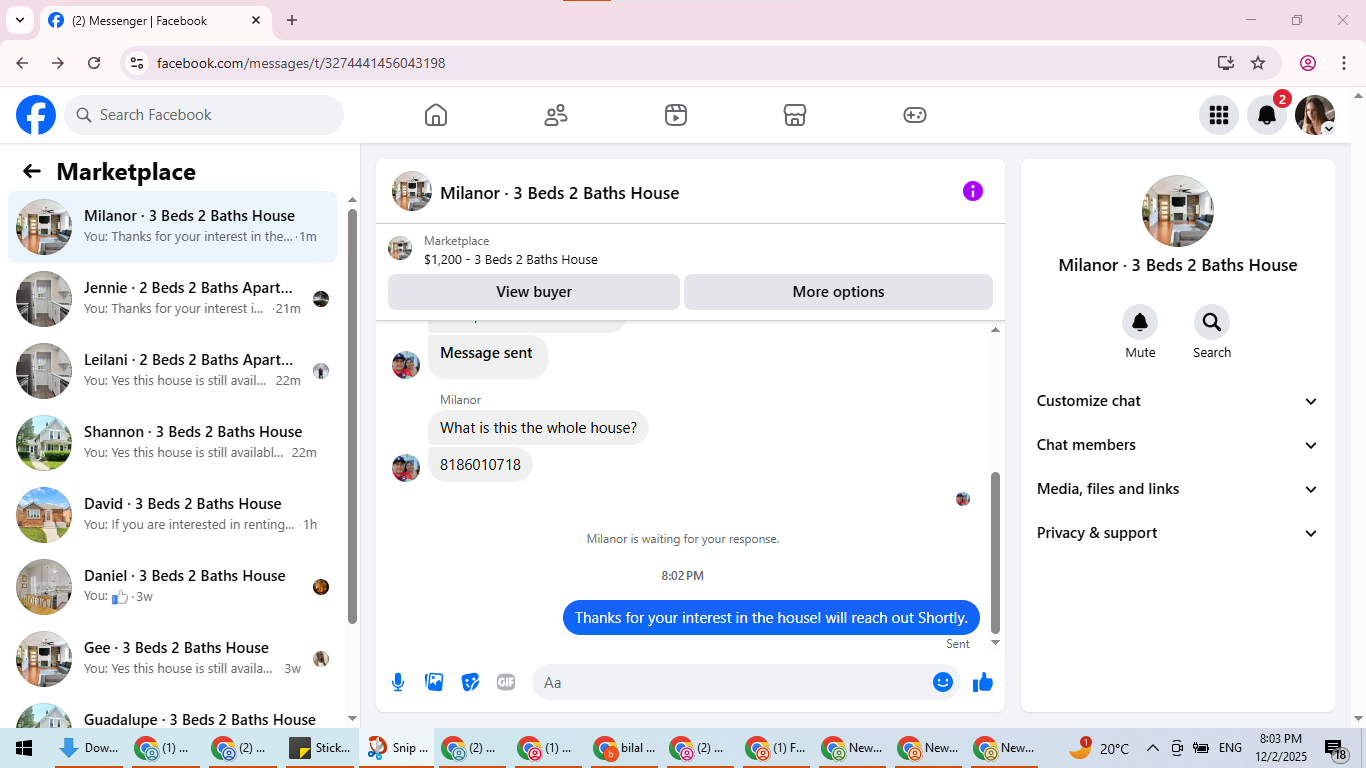
Task: Open the notifications bell with badge 2
Action: tap(1267, 115)
